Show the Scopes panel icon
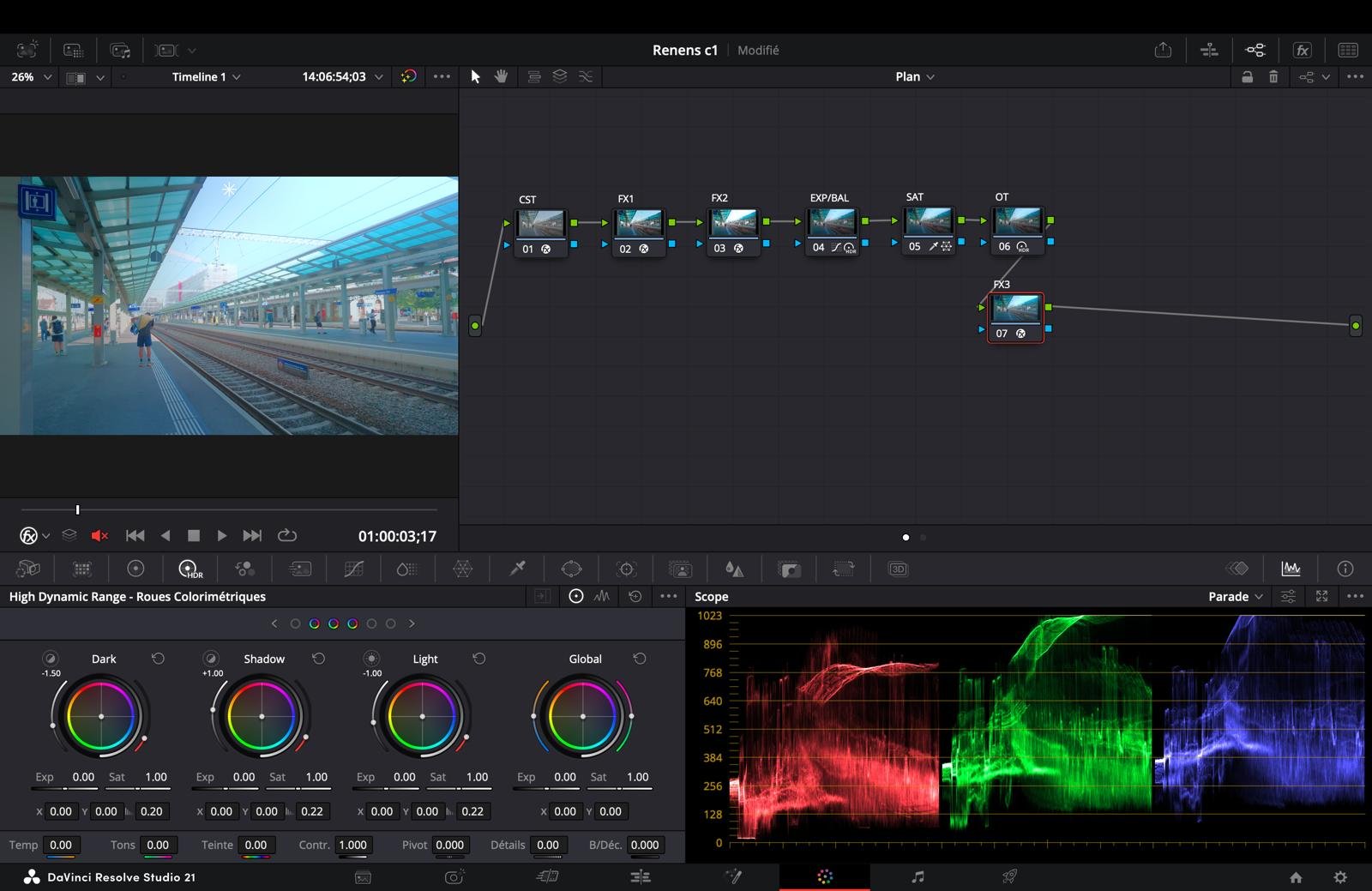1372x891 pixels. pyautogui.click(x=1291, y=569)
